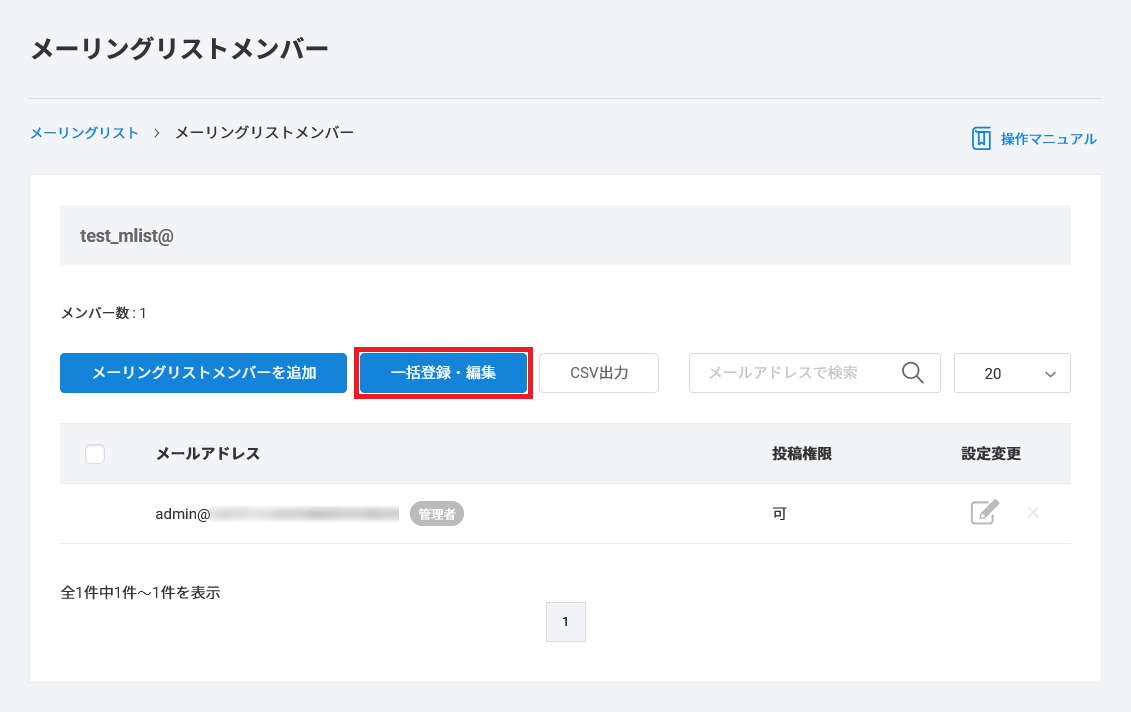
Task: Click the magnifying glass search icon
Action: point(912,372)
